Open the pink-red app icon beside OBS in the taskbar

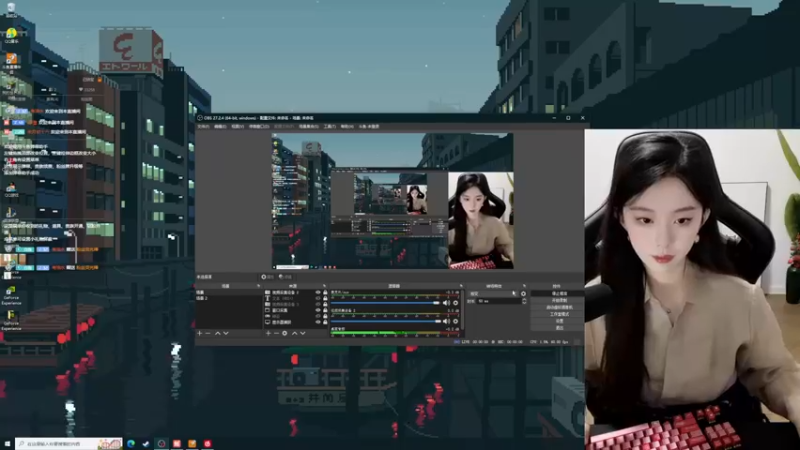click(x=177, y=444)
